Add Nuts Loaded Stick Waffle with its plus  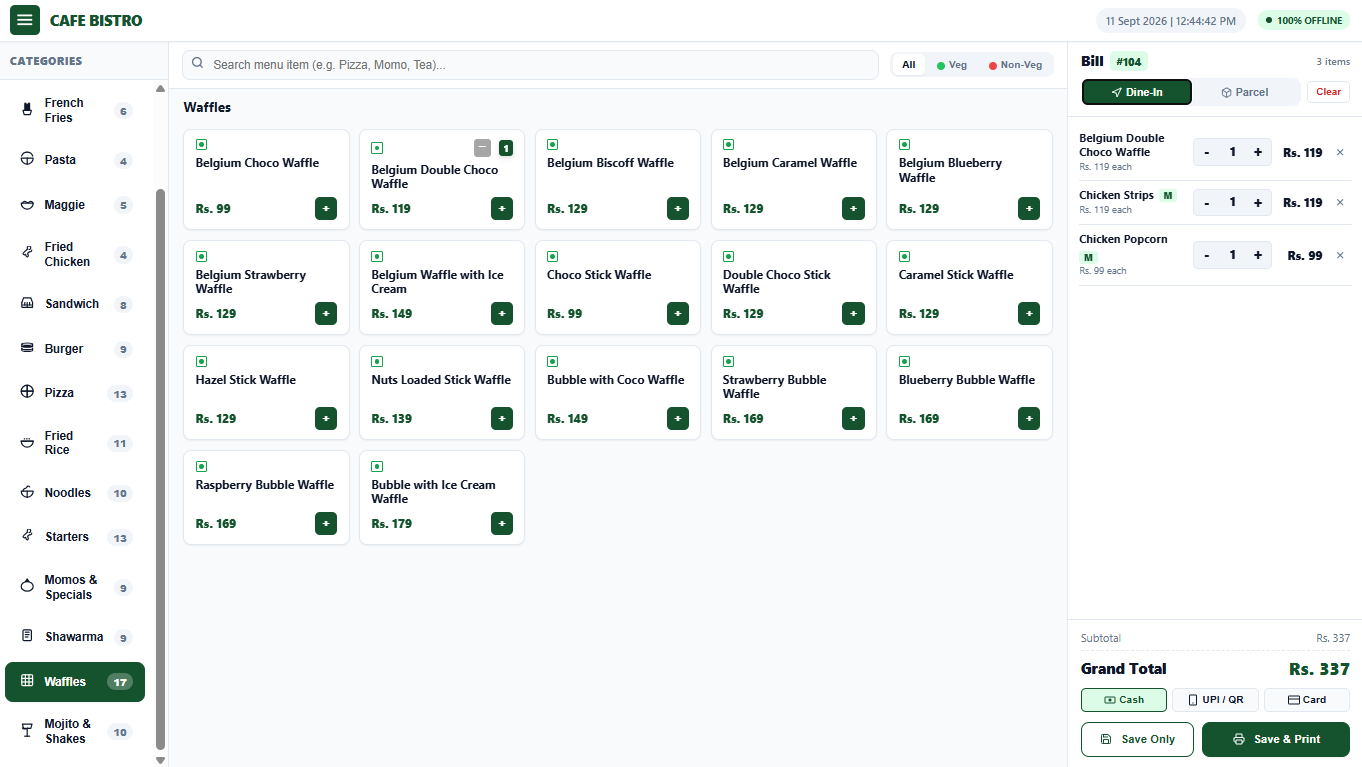click(502, 418)
